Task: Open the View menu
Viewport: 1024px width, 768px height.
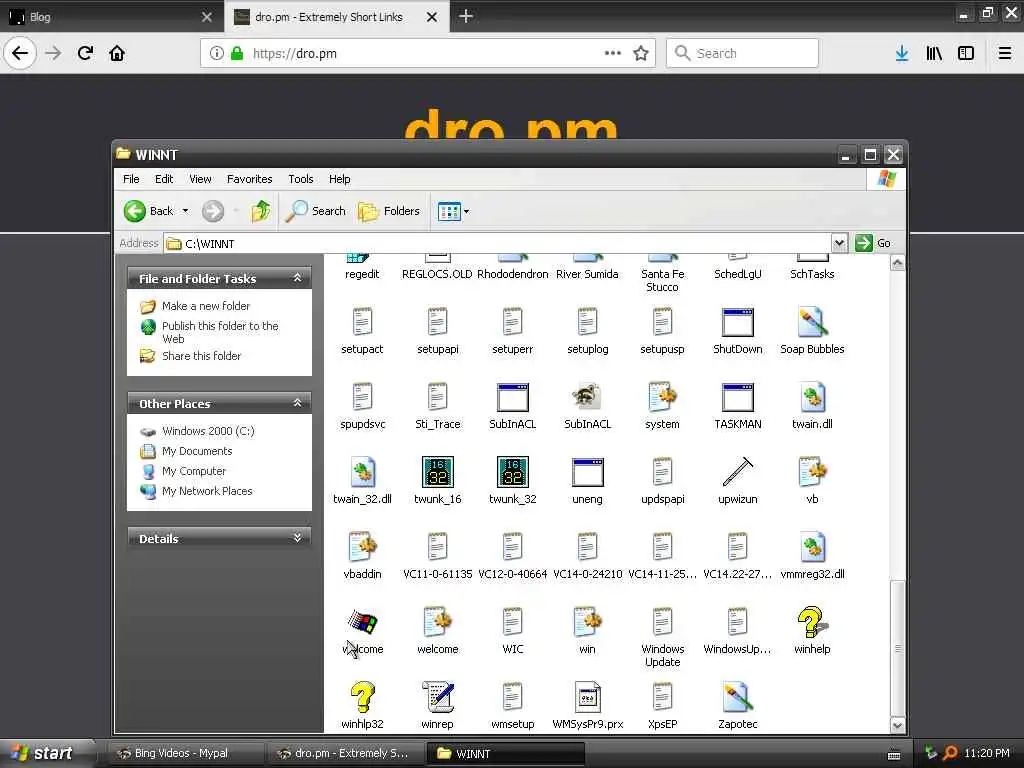Action: pyautogui.click(x=200, y=179)
